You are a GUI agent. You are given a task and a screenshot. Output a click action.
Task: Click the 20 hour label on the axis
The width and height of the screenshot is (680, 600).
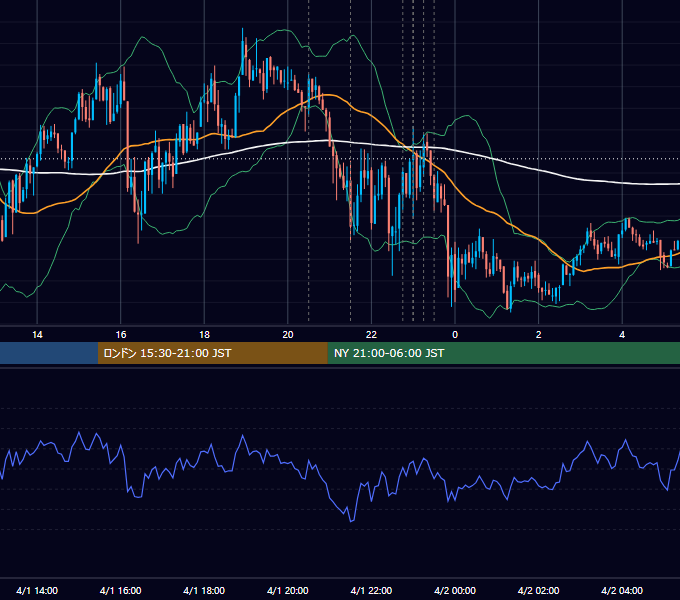click(x=288, y=335)
